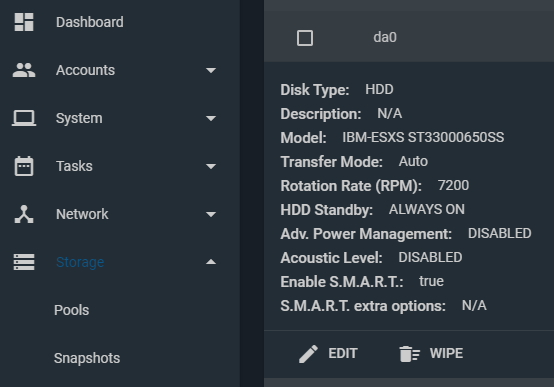The image size is (554, 387).
Task: Expand the Tasks menu arrow
Action: (211, 166)
